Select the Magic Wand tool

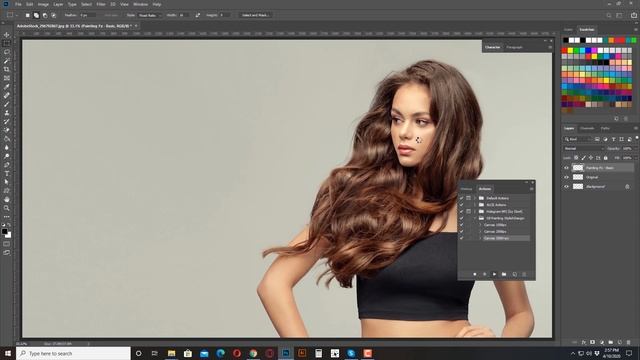point(7,61)
